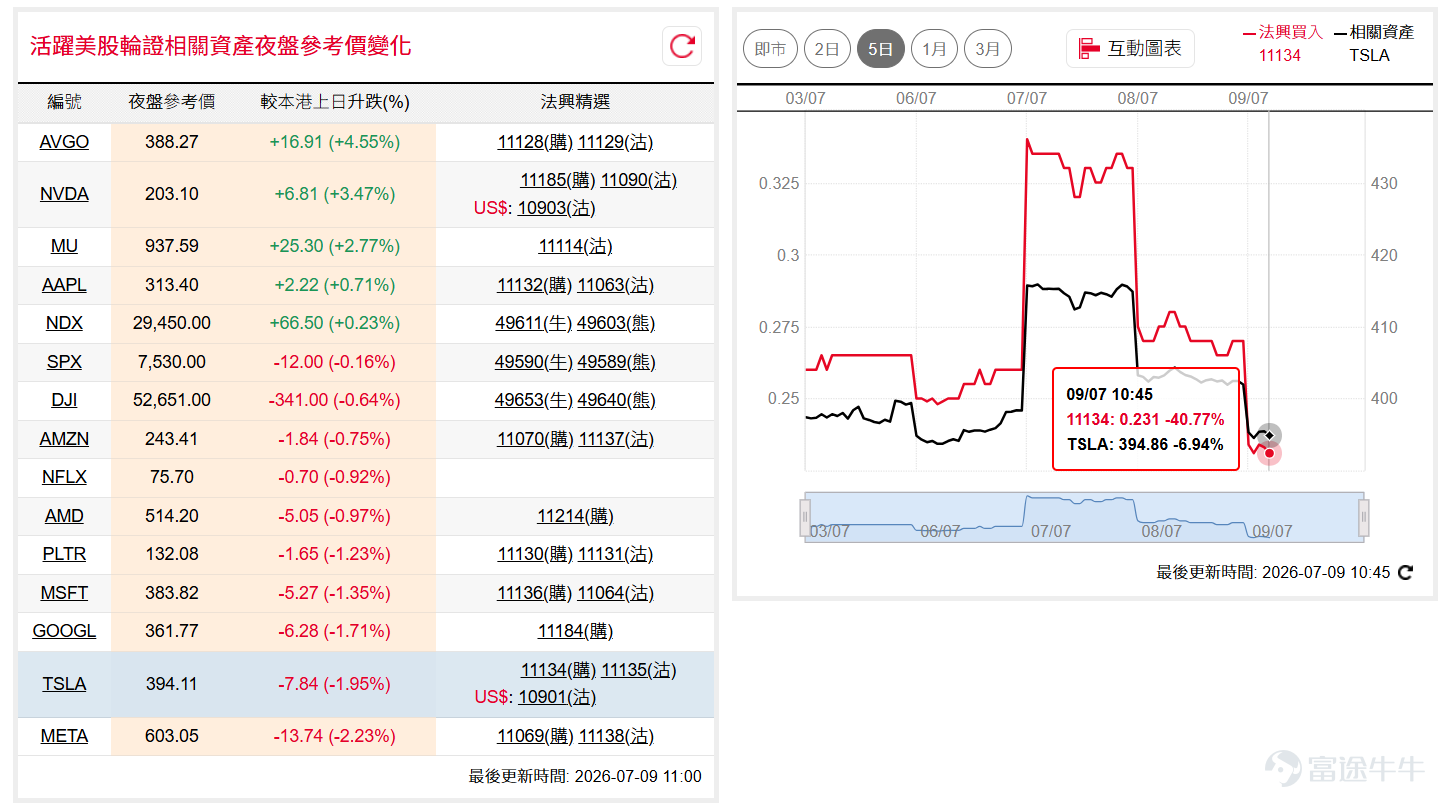Screen dimensions: 1445x805
Task: Click the 夜盤參考價 column header
Action: pyautogui.click(x=172, y=102)
